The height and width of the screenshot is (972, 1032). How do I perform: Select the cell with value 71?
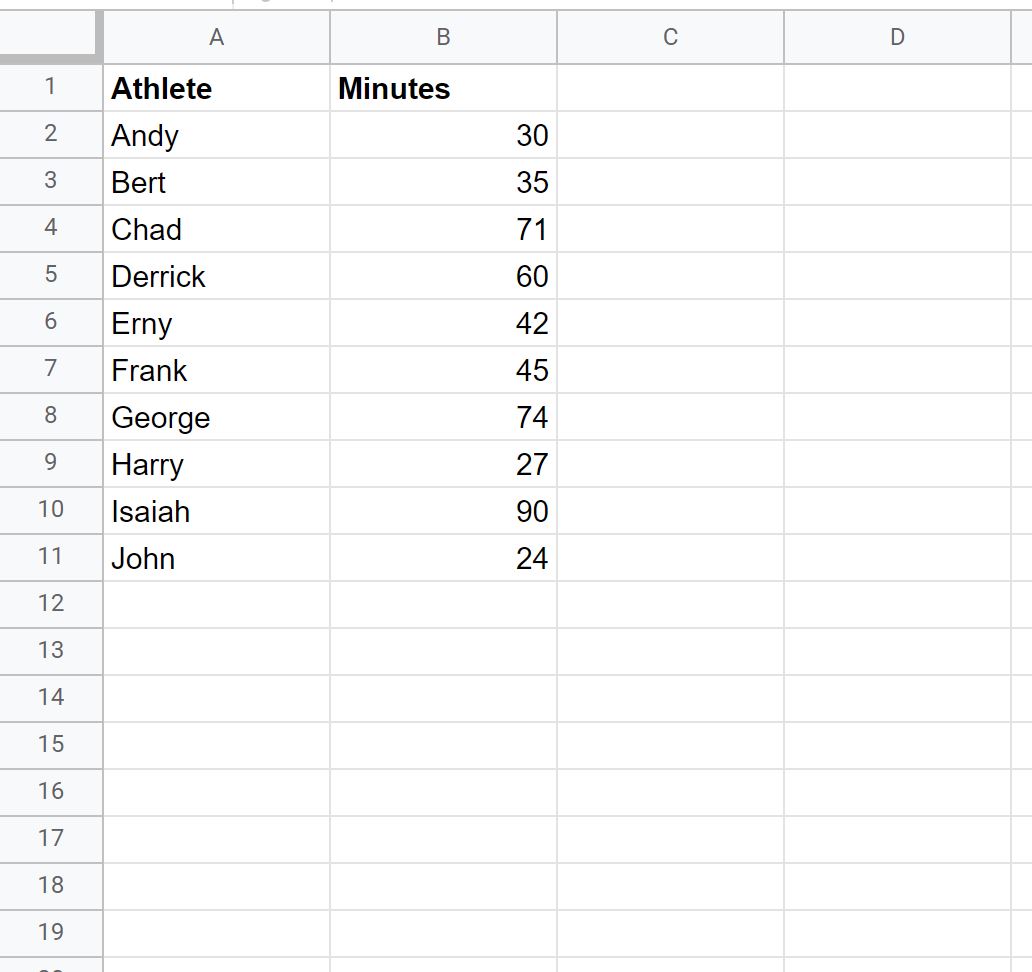coord(444,229)
